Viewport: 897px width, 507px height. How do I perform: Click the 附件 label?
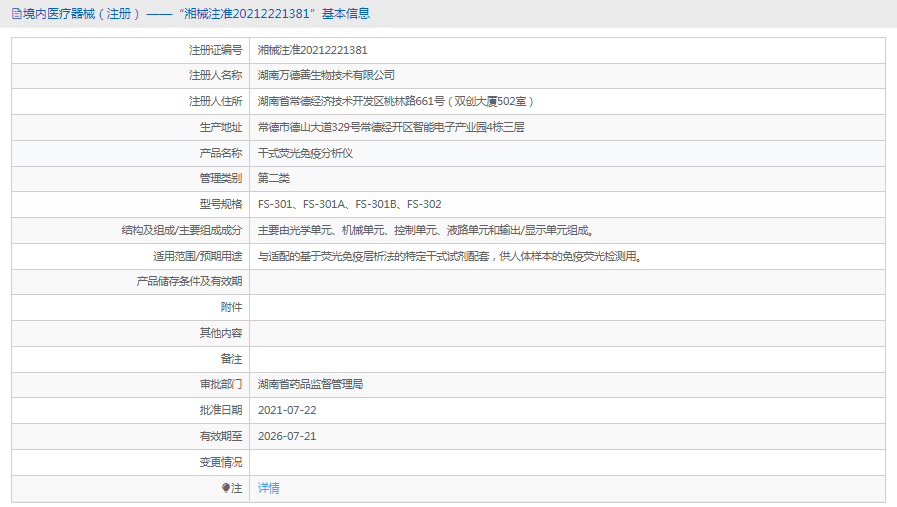click(x=231, y=307)
